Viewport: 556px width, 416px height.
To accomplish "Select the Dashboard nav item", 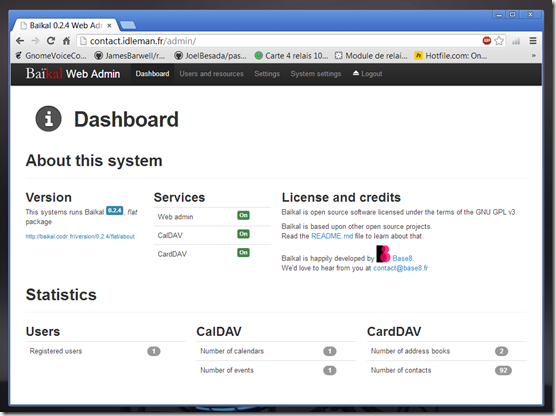I will point(152,74).
